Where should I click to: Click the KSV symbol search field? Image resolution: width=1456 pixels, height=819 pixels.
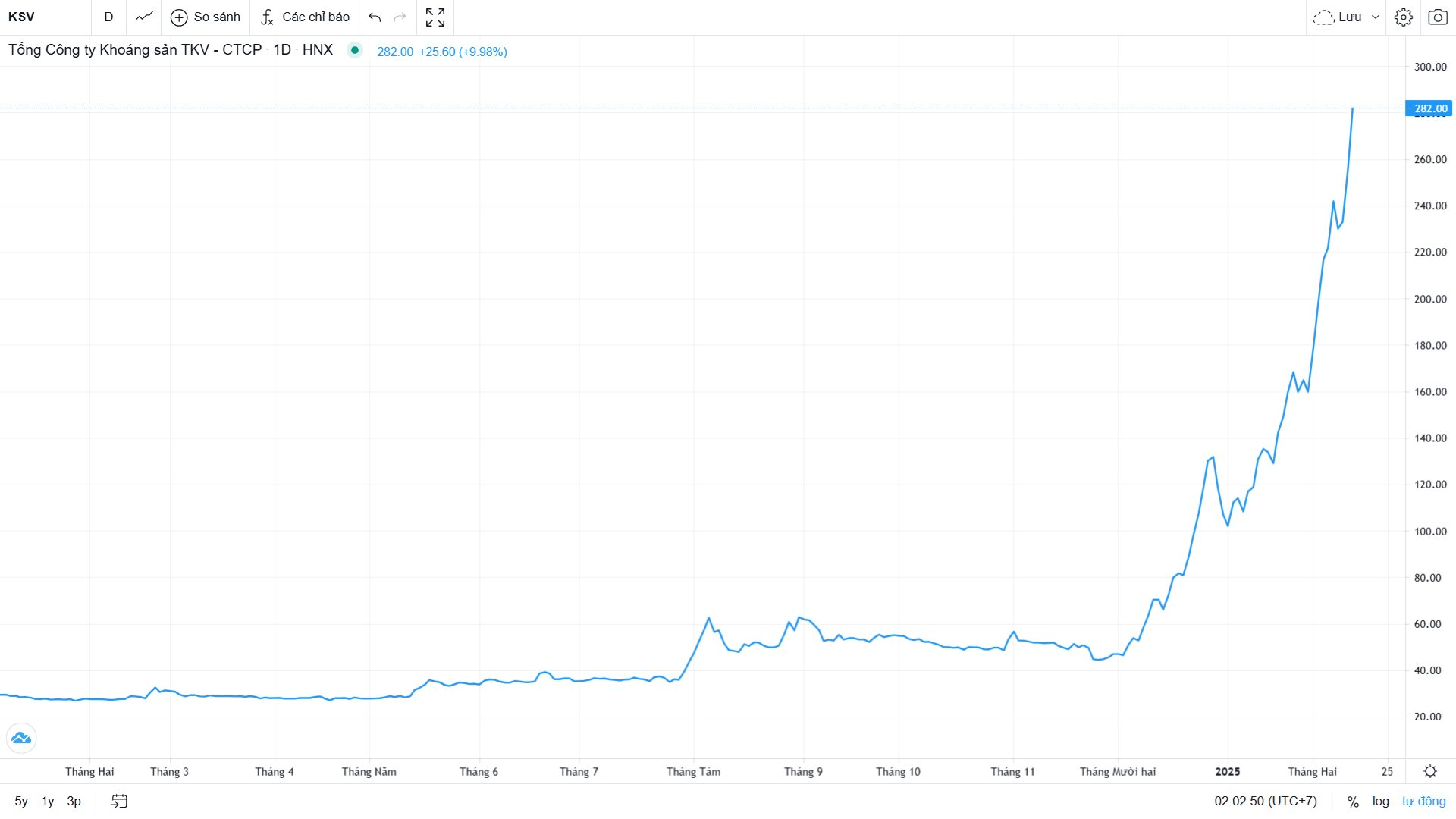point(45,17)
